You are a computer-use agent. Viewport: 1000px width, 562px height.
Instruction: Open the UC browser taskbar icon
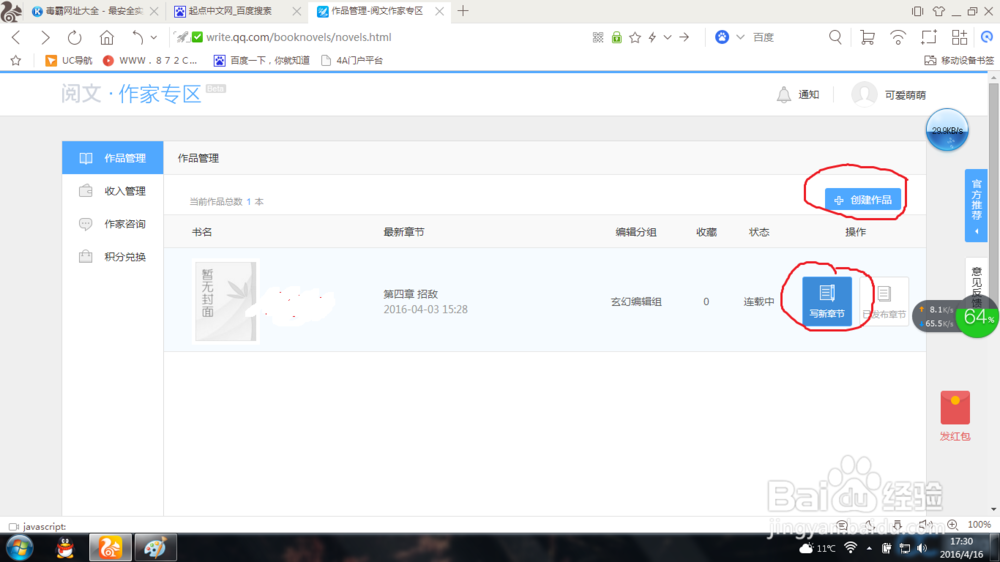110,548
